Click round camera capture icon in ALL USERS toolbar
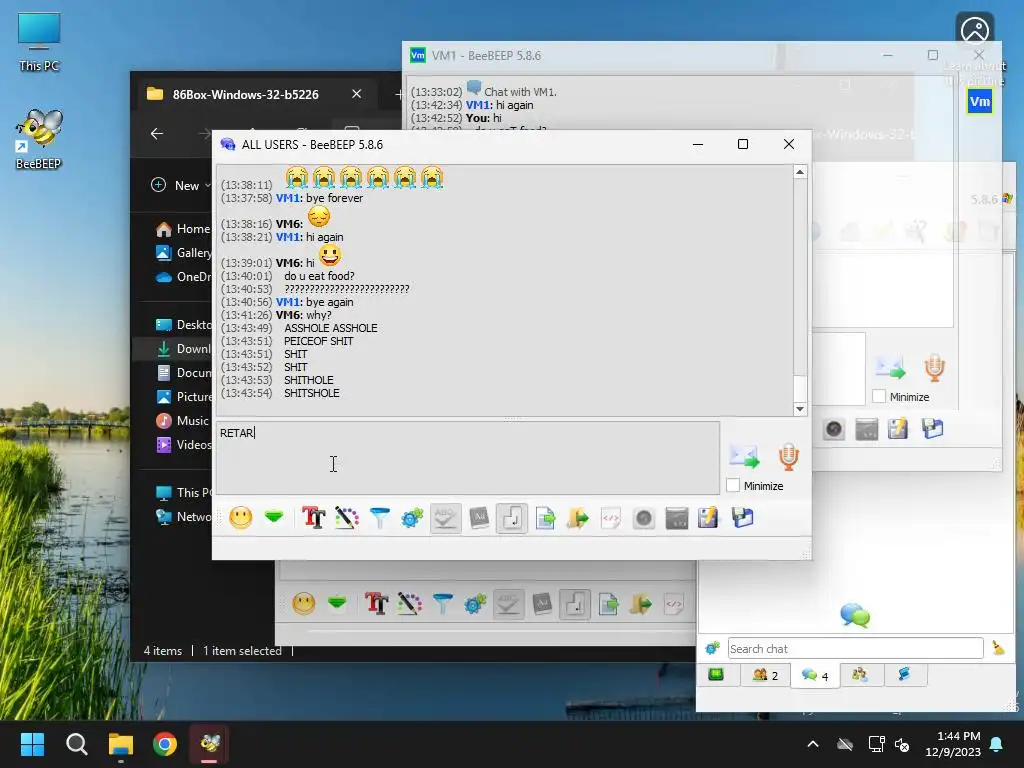 (644, 519)
